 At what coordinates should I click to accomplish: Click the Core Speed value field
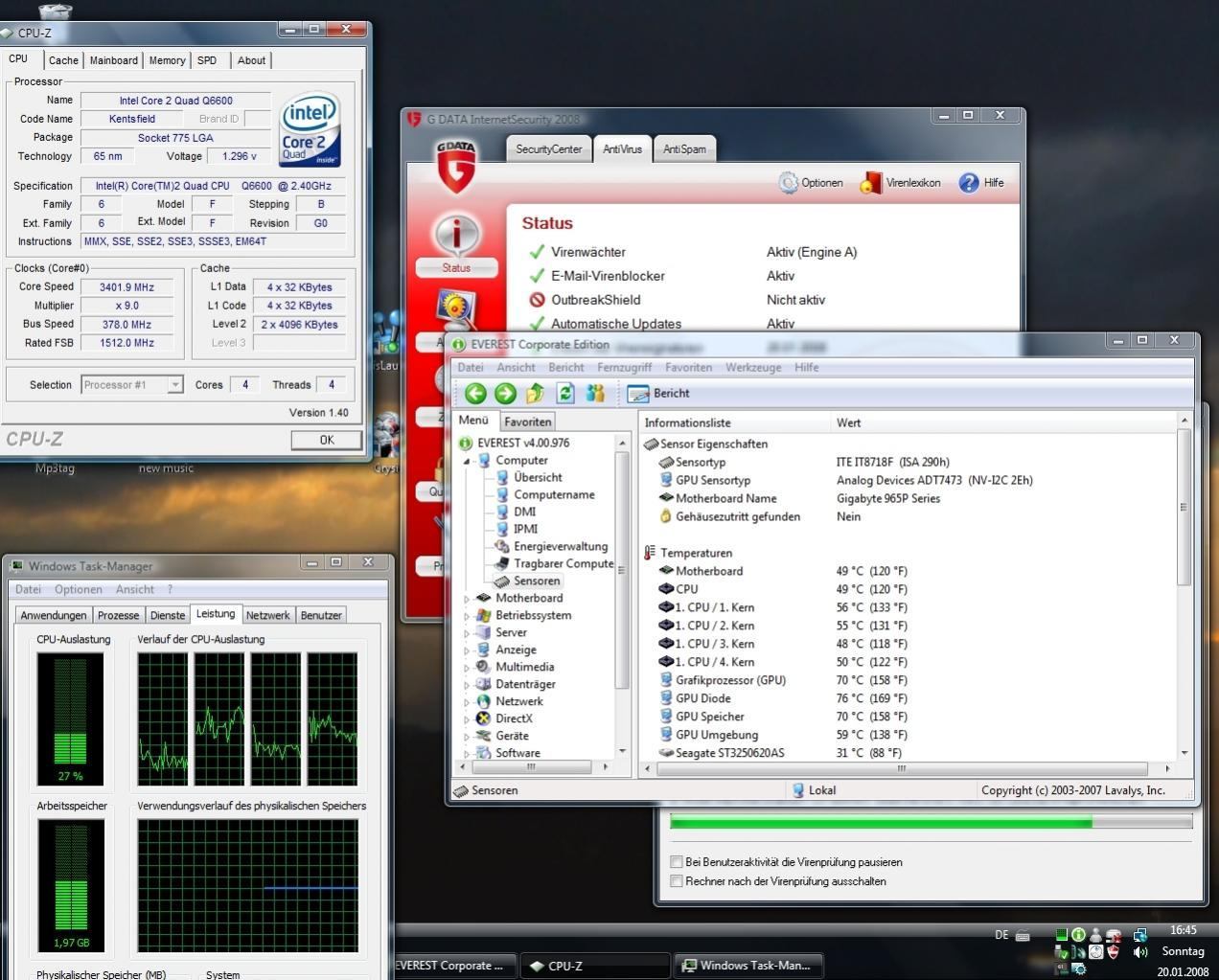(126, 287)
